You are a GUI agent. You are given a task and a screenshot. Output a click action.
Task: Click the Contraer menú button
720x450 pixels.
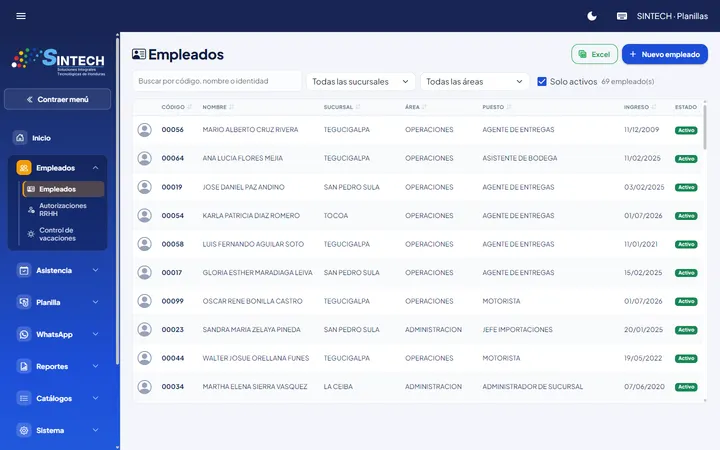tap(57, 99)
